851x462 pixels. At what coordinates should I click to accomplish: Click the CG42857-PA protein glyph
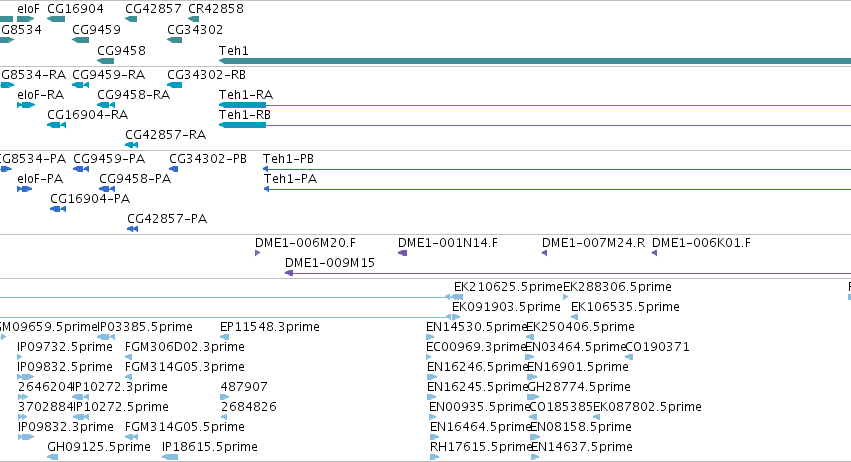pos(132,229)
